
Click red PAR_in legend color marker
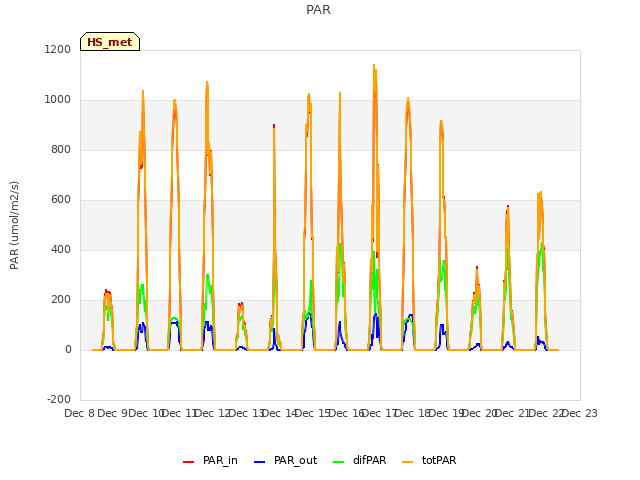tap(188, 462)
